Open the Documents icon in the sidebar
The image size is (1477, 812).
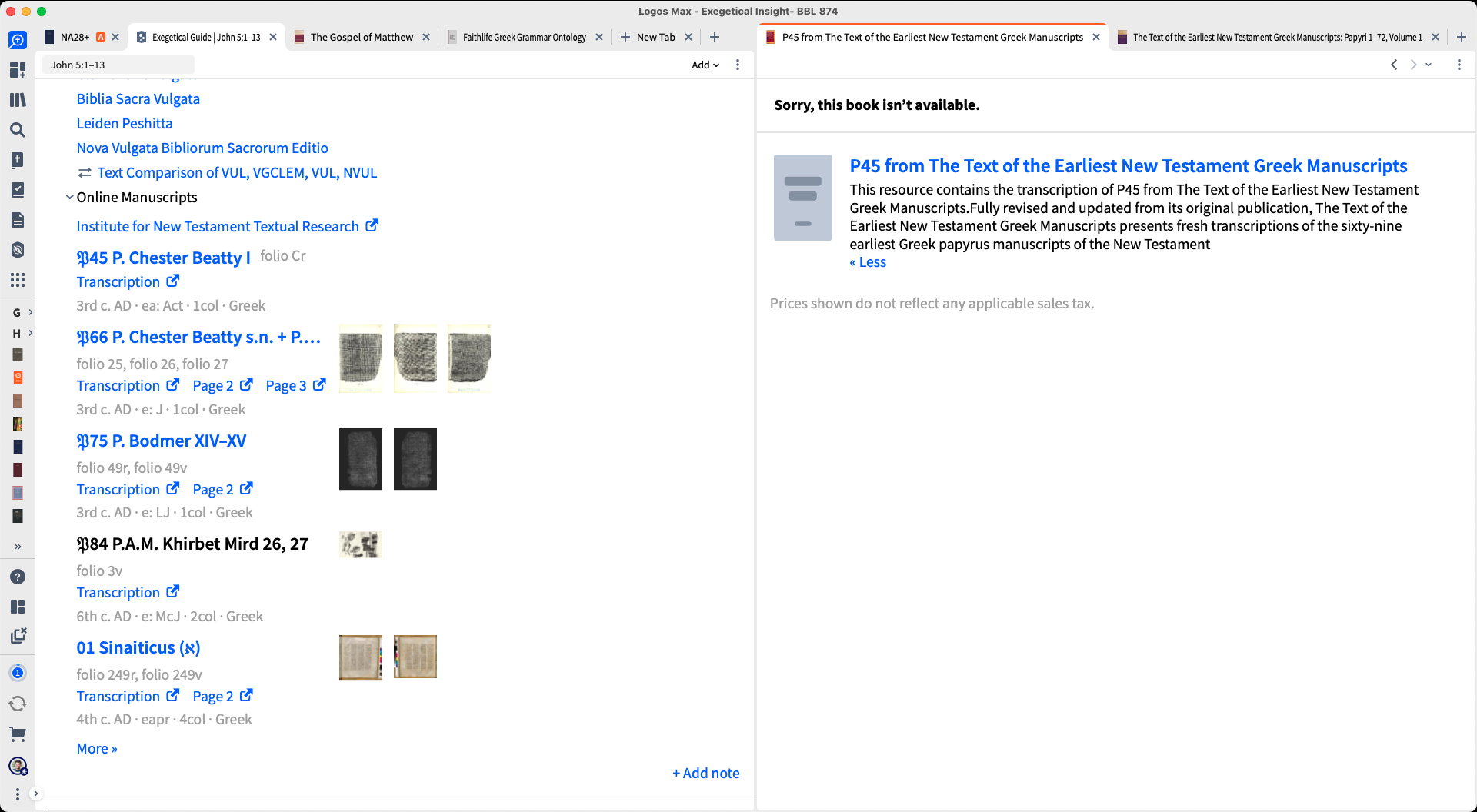click(x=18, y=220)
